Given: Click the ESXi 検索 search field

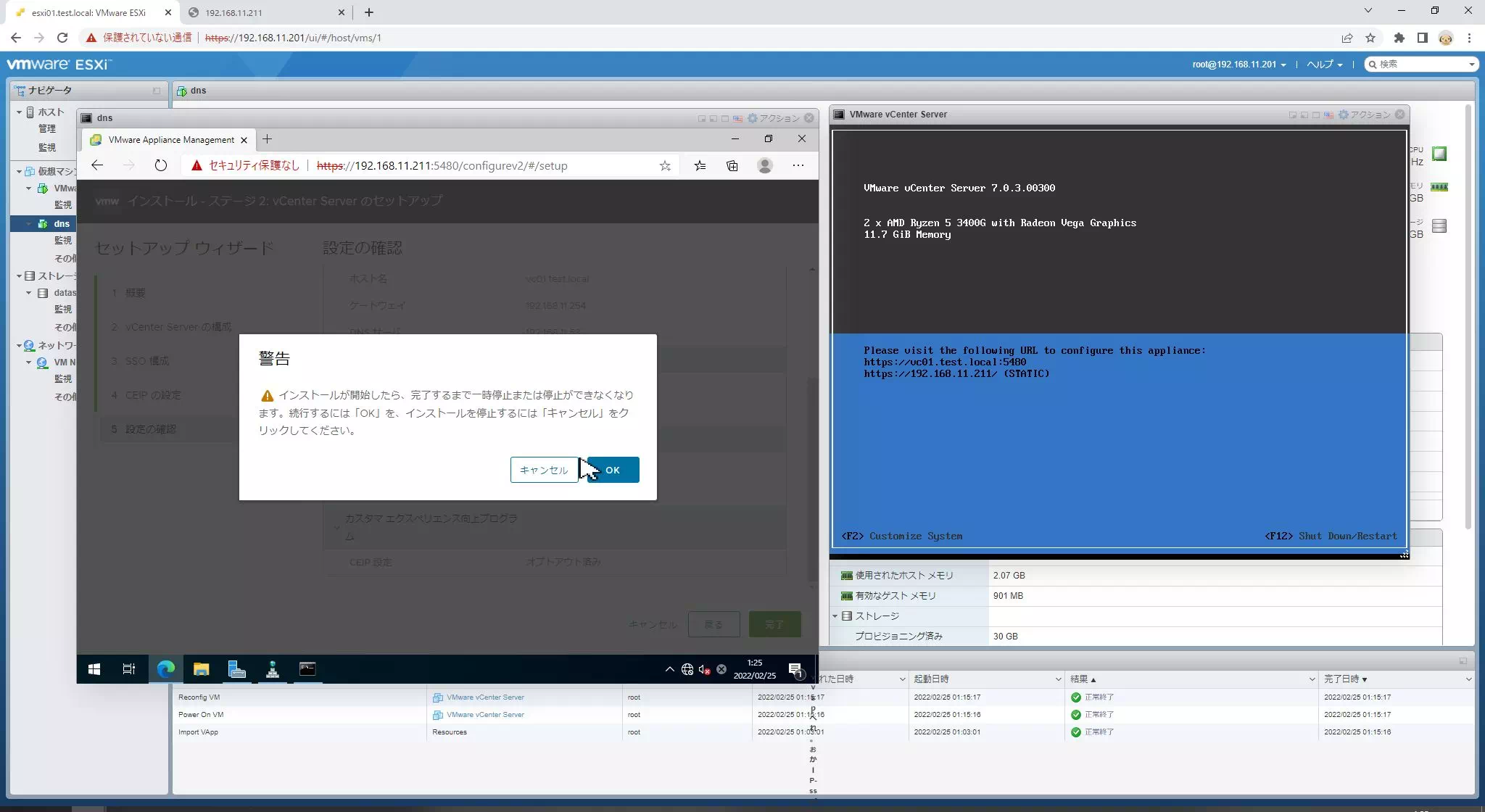Looking at the screenshot, I should (1421, 65).
